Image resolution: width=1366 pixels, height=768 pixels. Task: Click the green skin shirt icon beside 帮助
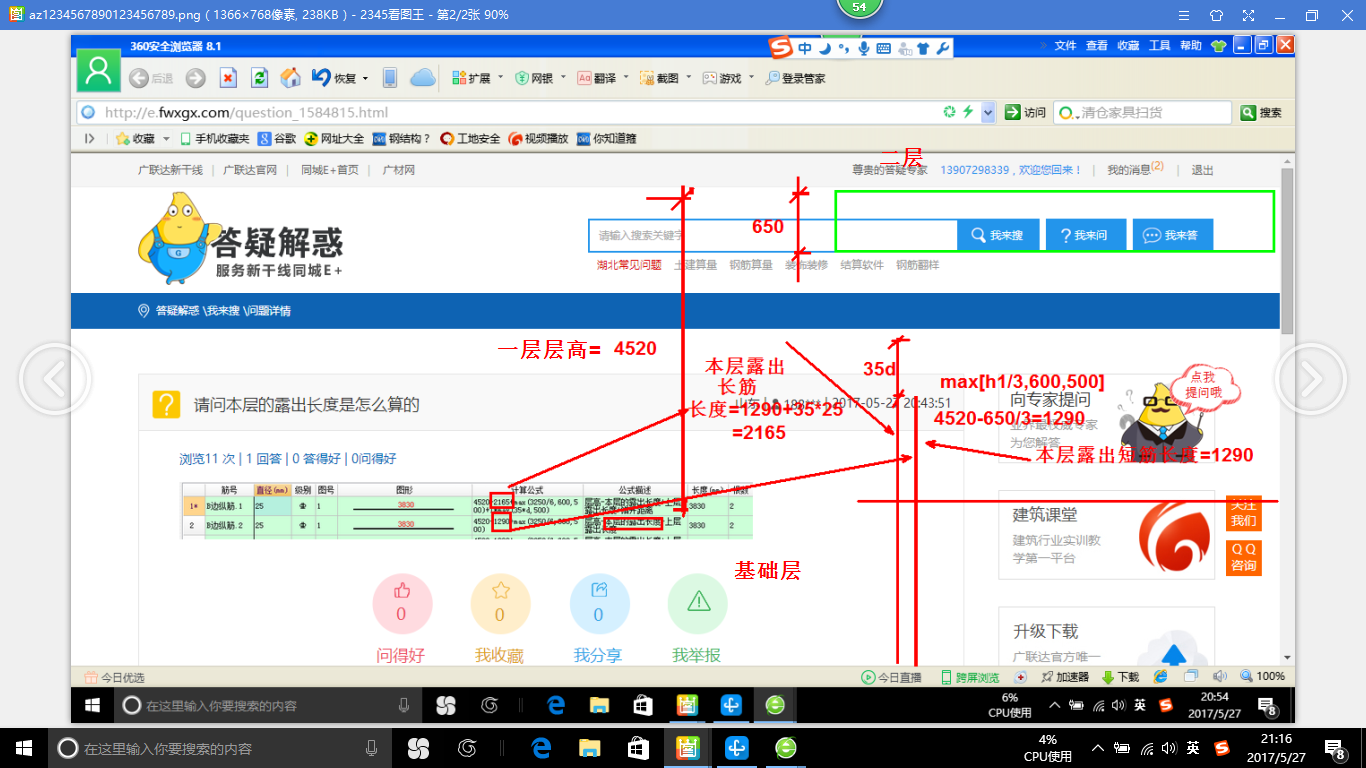[1218, 46]
